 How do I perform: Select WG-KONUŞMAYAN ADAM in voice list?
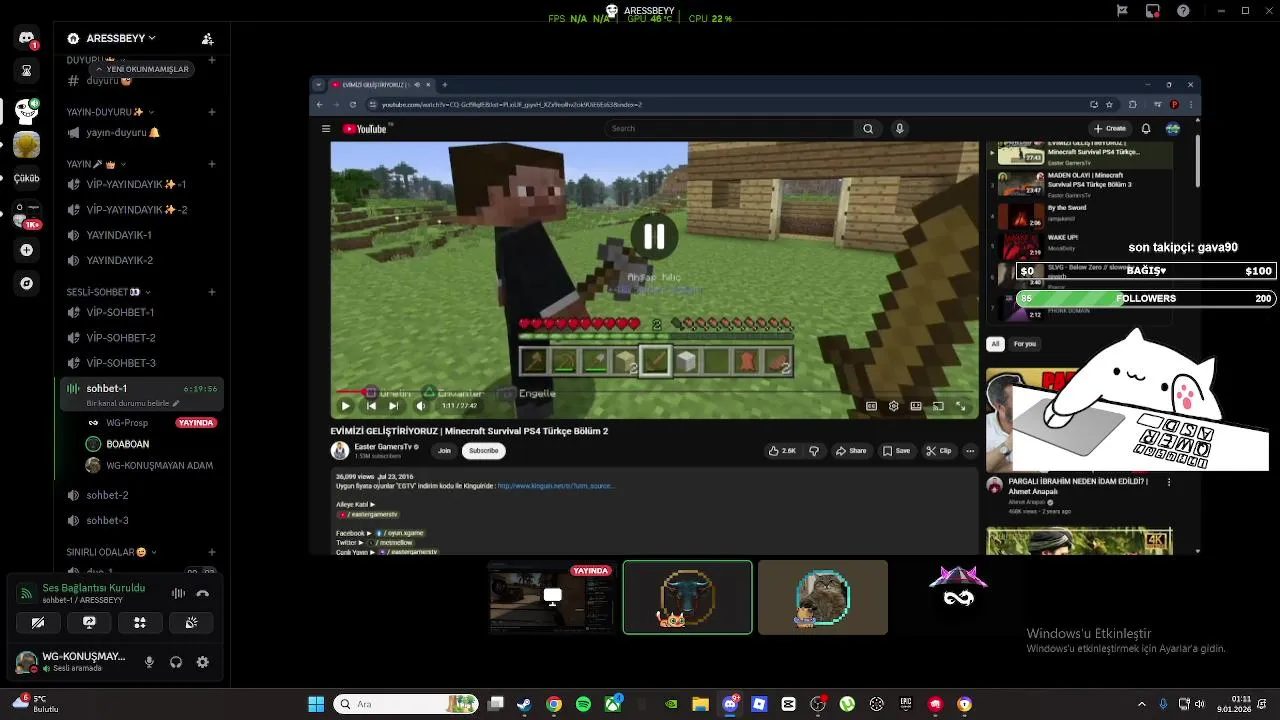pos(150,465)
